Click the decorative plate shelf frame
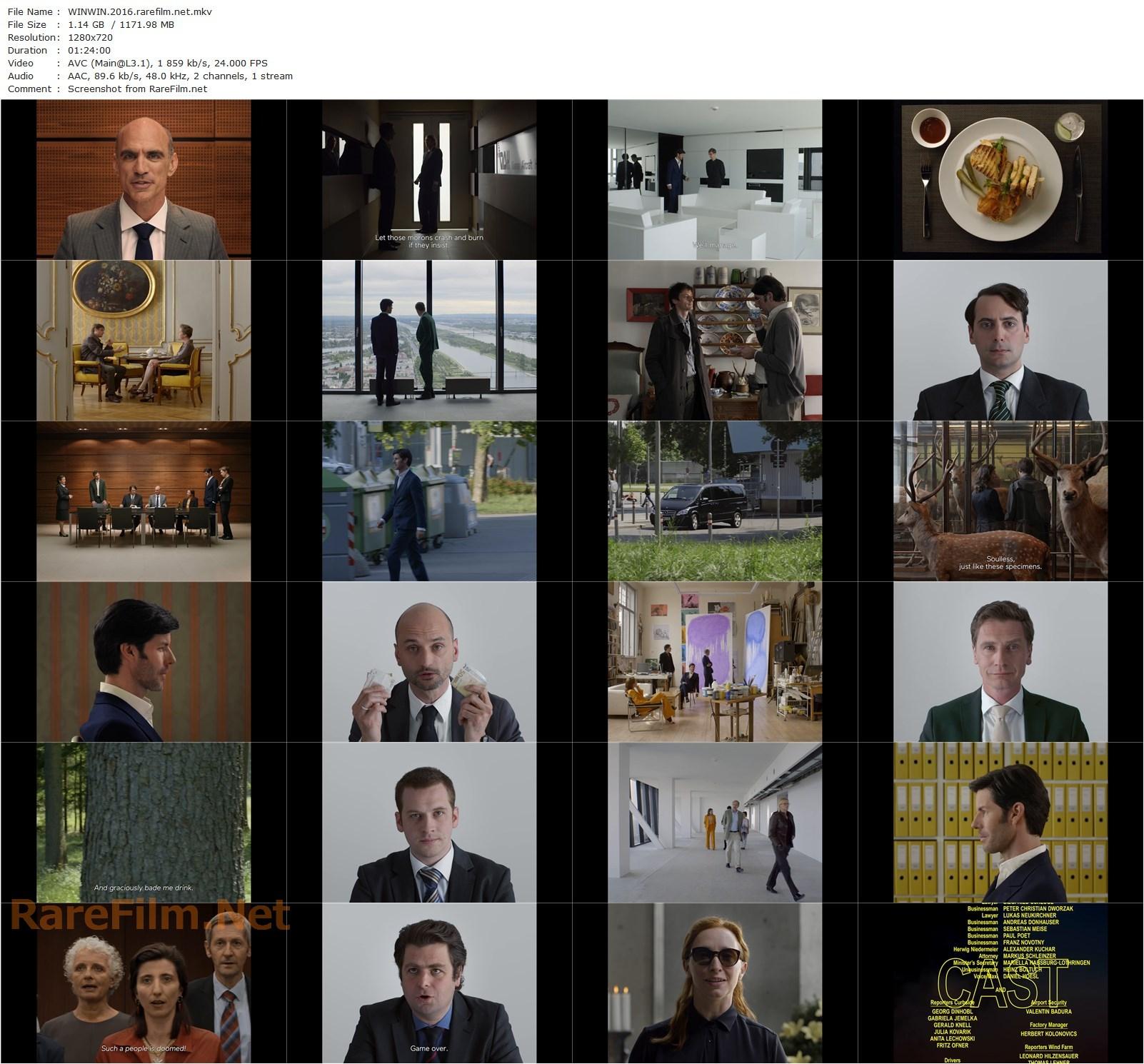 point(715,340)
